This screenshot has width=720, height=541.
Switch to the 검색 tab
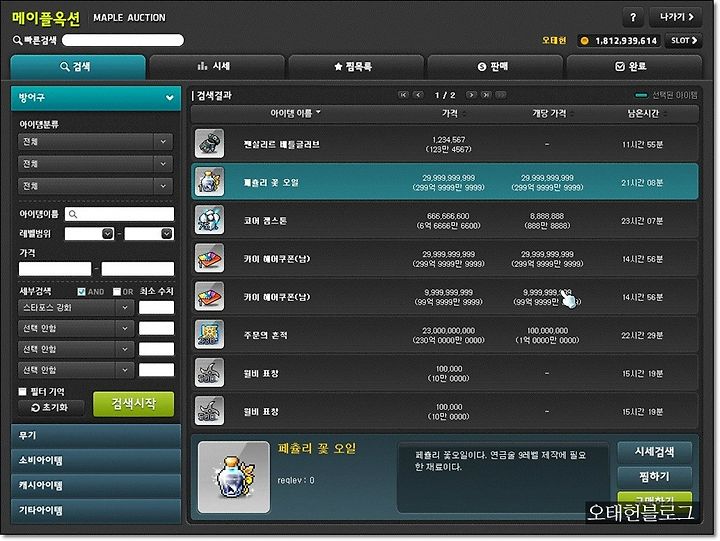pyautogui.click(x=78, y=67)
